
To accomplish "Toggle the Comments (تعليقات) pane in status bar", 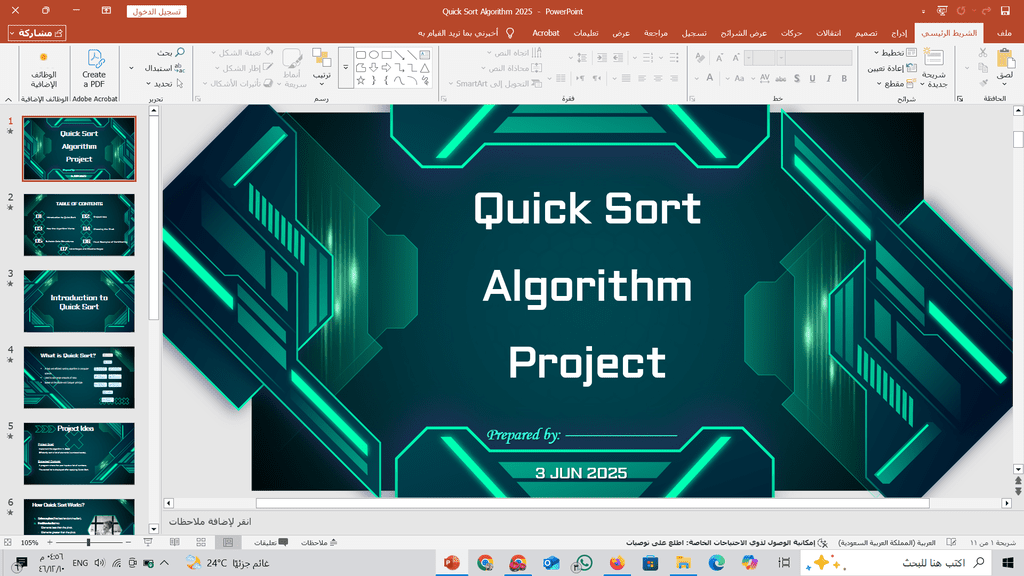I will click(x=266, y=542).
